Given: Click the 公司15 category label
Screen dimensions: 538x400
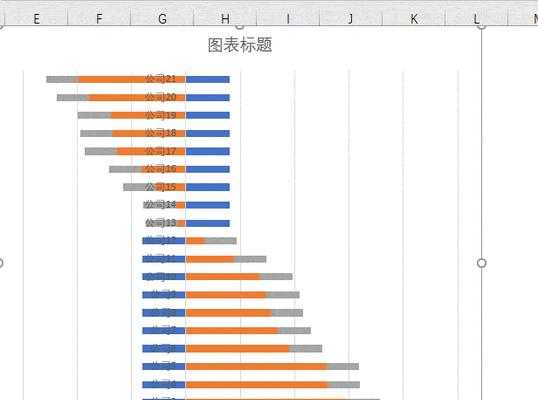Looking at the screenshot, I should point(160,187).
